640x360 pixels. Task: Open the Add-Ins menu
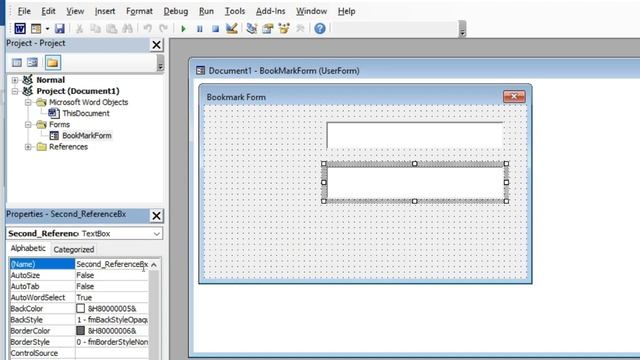271,11
